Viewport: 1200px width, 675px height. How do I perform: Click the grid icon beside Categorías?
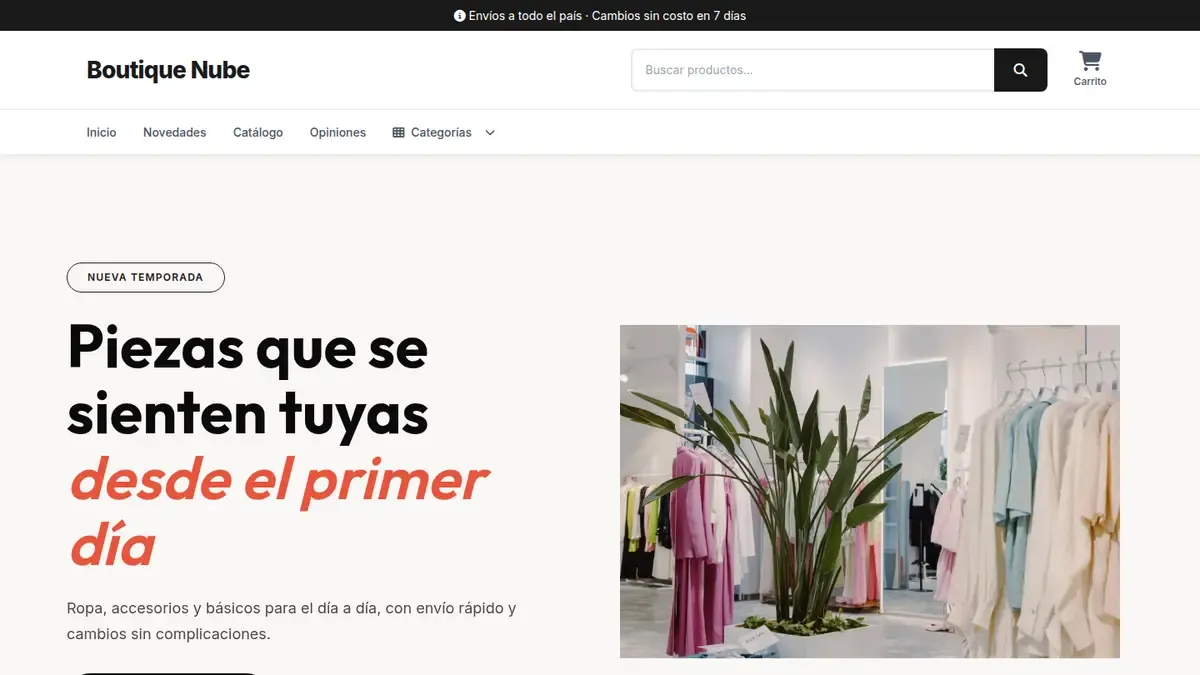pos(398,132)
